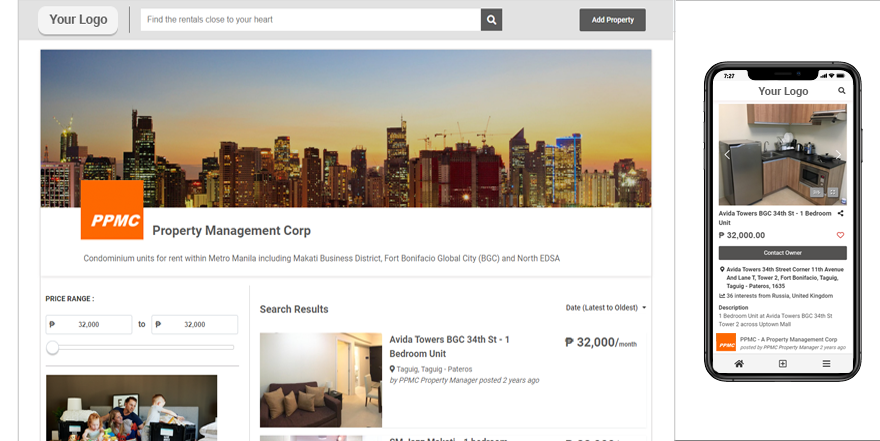
Task: Tap the add (plus) icon in the phone bottom bar
Action: click(x=782, y=364)
